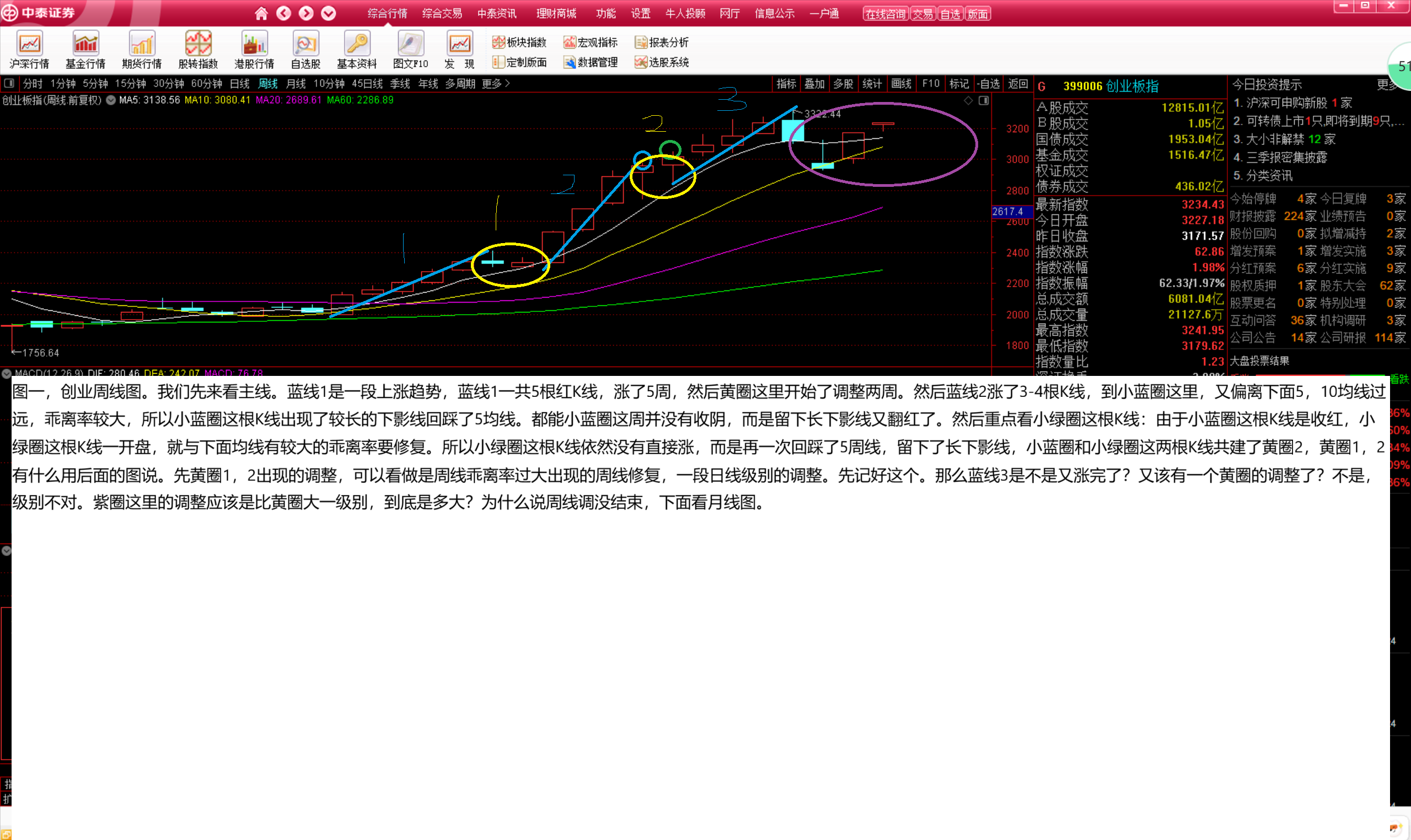Toggle the MACD indicator collapse circle

[6, 373]
